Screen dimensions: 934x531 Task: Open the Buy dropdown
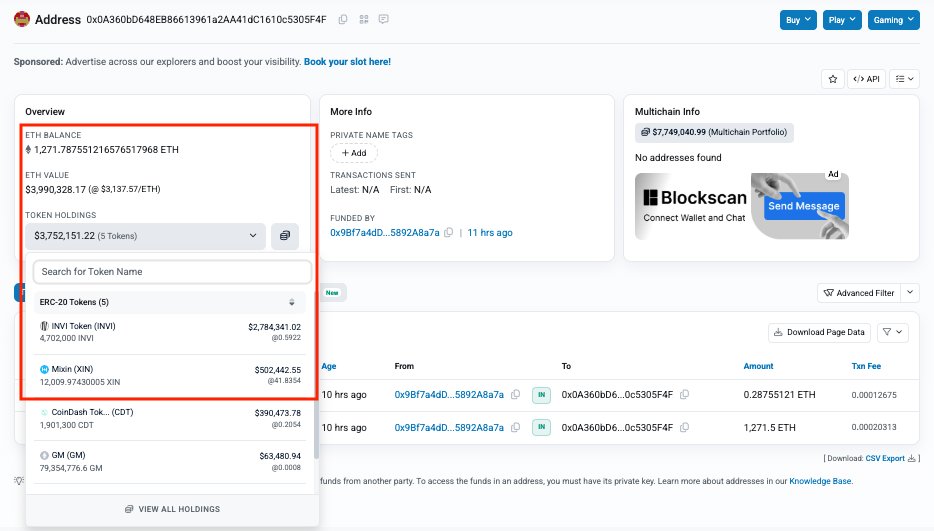(x=798, y=20)
